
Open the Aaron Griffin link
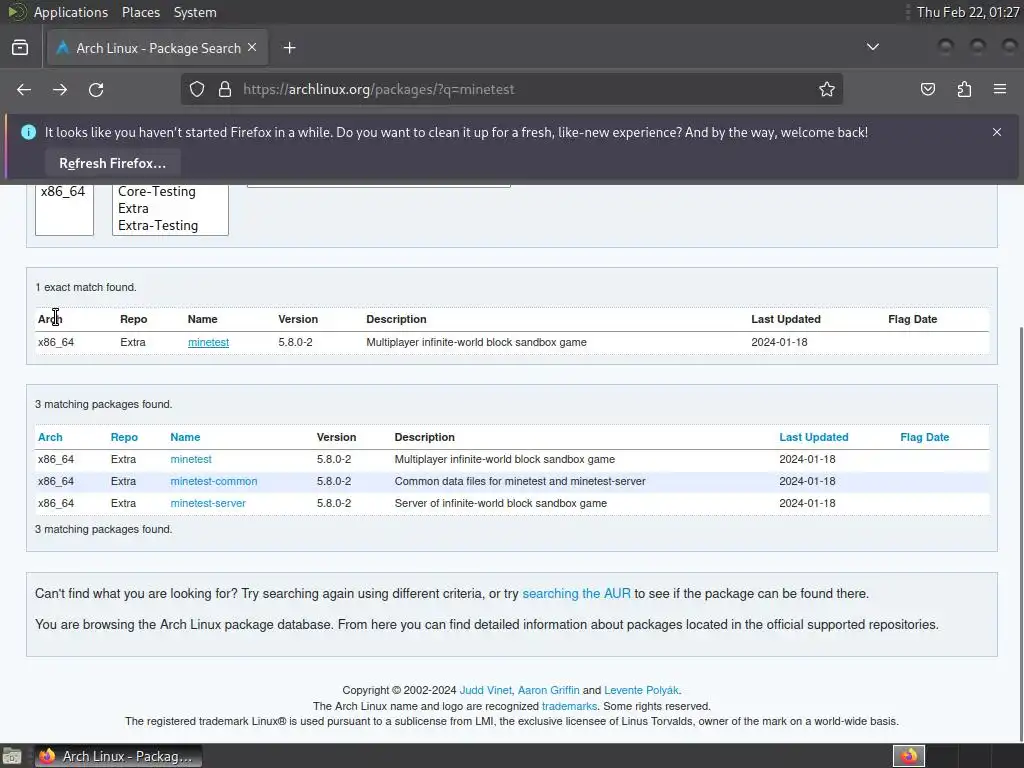pos(549,690)
